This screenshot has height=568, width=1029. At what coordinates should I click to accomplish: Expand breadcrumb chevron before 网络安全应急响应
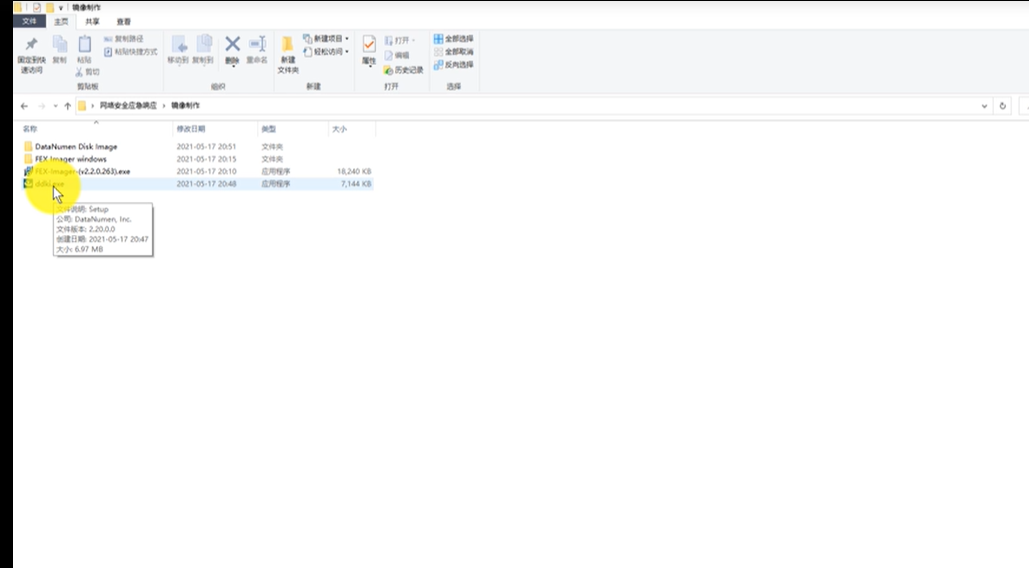(x=93, y=106)
